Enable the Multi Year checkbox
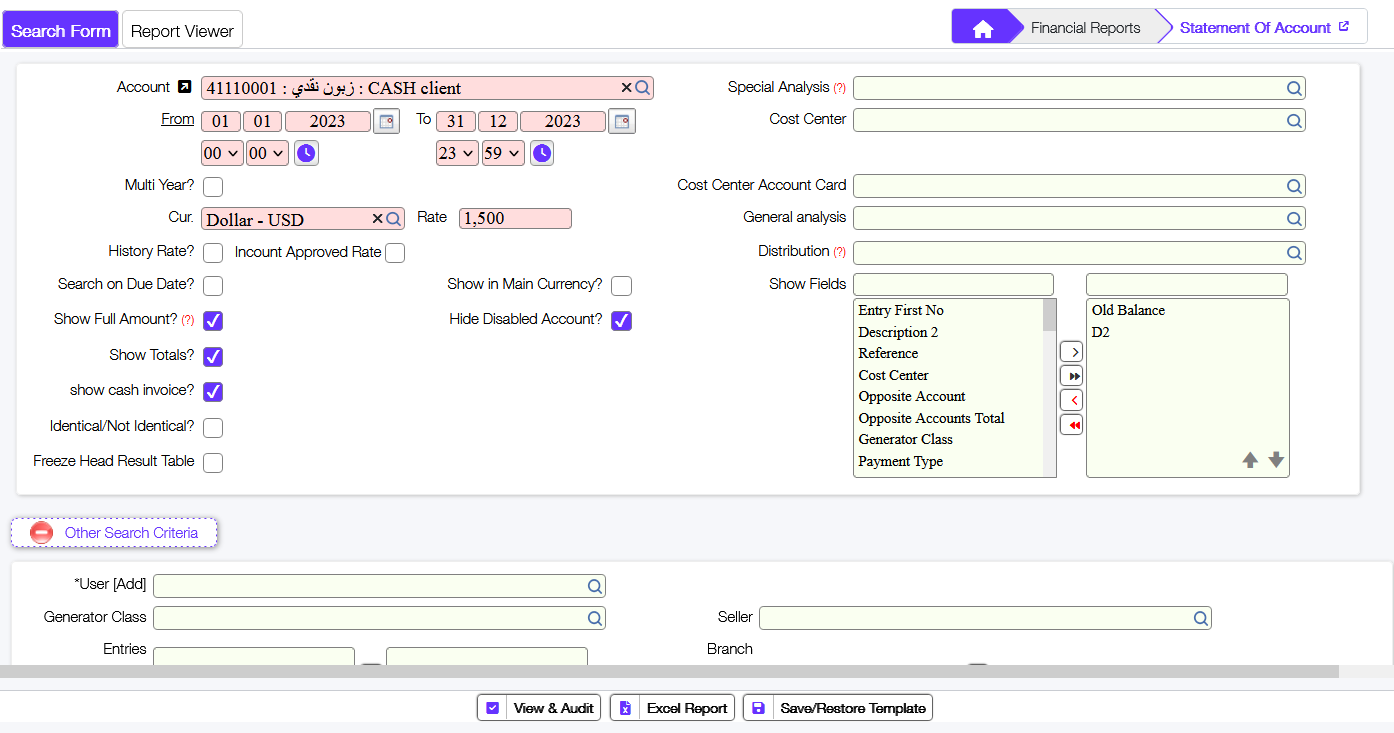1394x733 pixels. (x=213, y=186)
